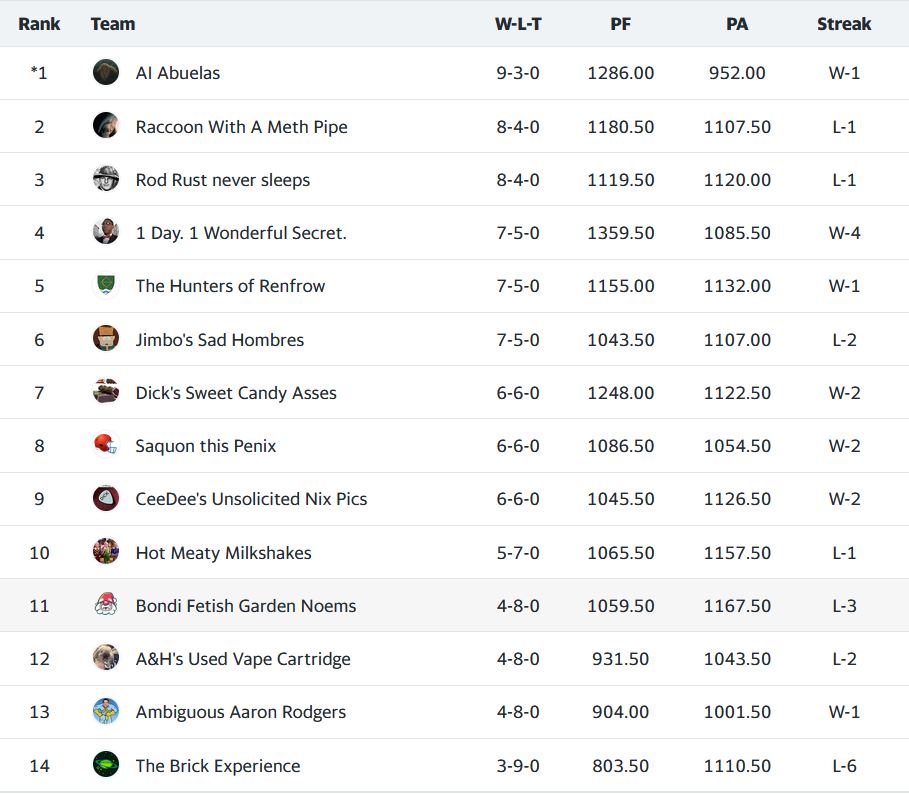Click the W-L-T column header
Viewport: 909px width, 794px height.
coord(518,24)
